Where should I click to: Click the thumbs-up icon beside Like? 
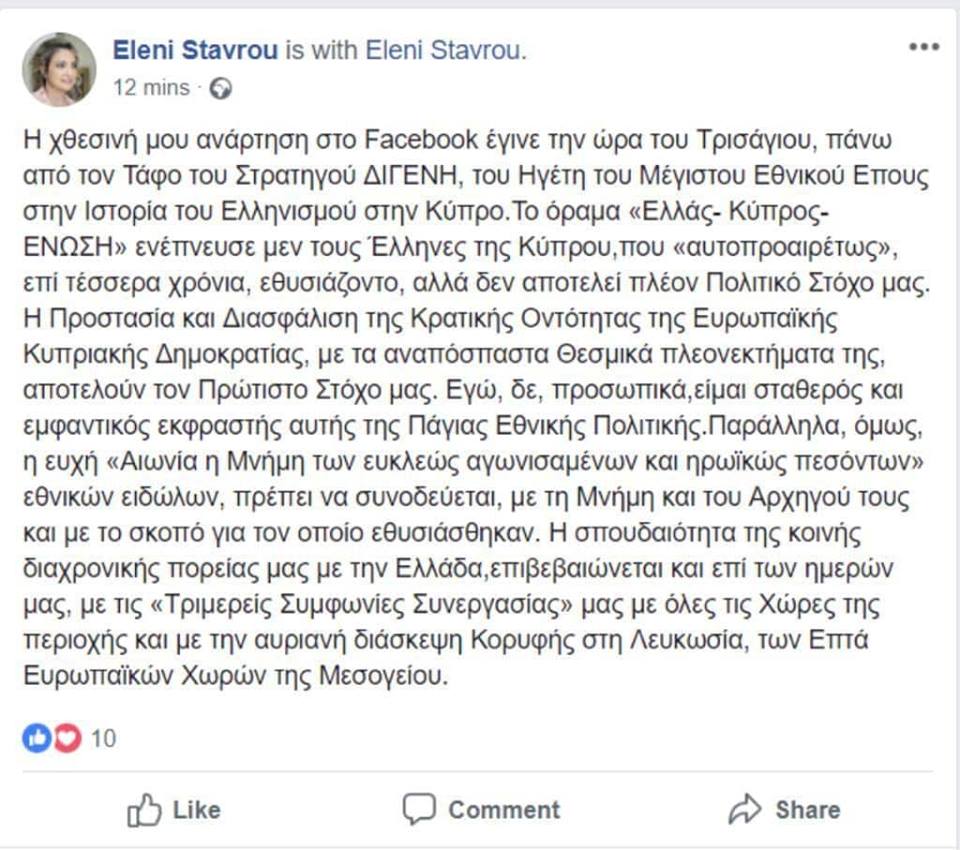(x=144, y=810)
